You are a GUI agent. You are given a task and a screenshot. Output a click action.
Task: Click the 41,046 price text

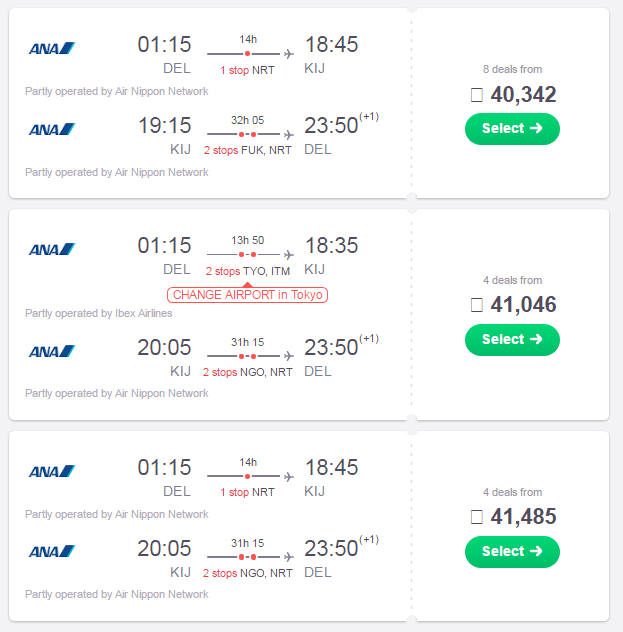point(523,305)
